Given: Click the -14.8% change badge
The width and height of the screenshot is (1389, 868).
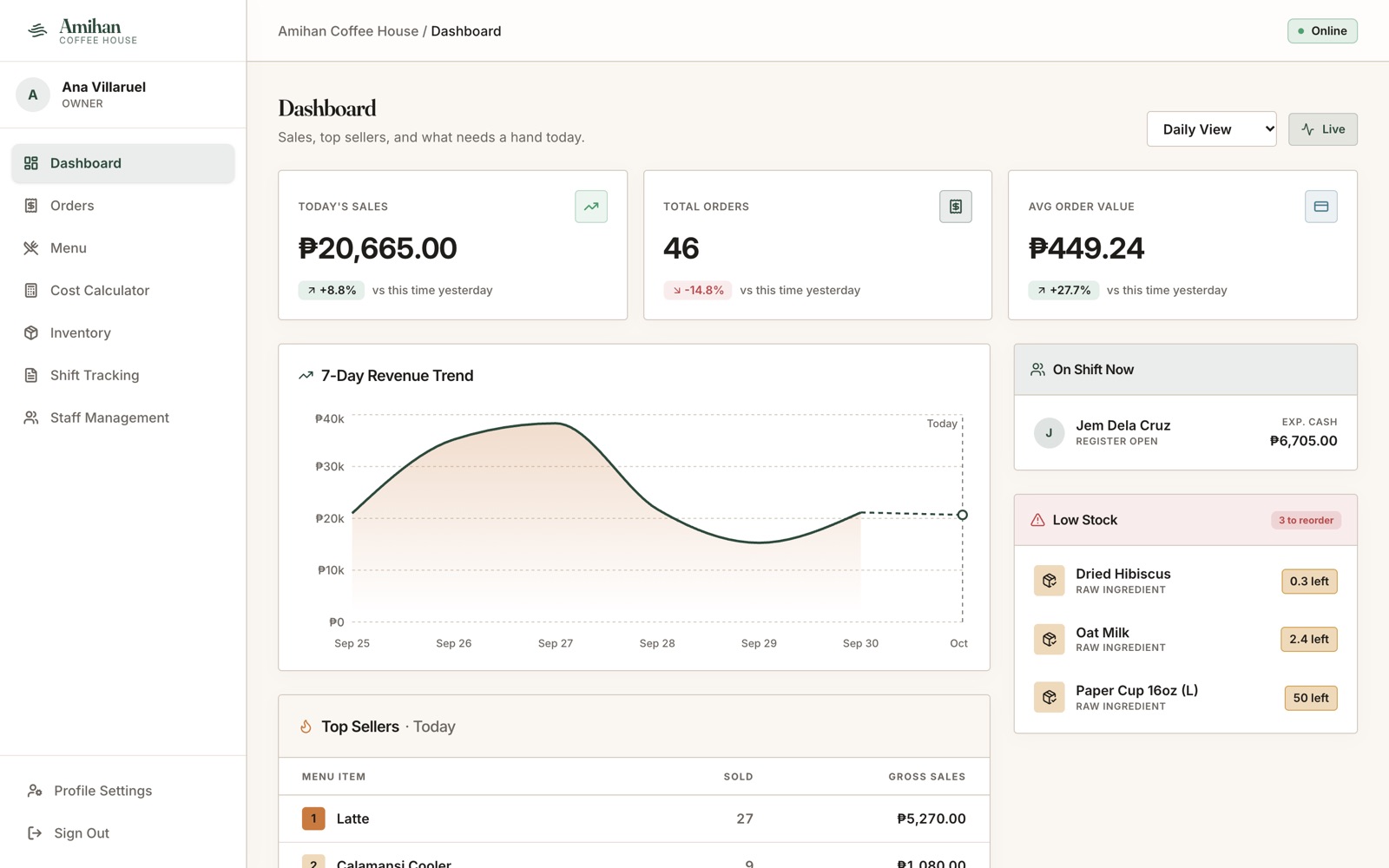Looking at the screenshot, I should pyautogui.click(x=698, y=291).
